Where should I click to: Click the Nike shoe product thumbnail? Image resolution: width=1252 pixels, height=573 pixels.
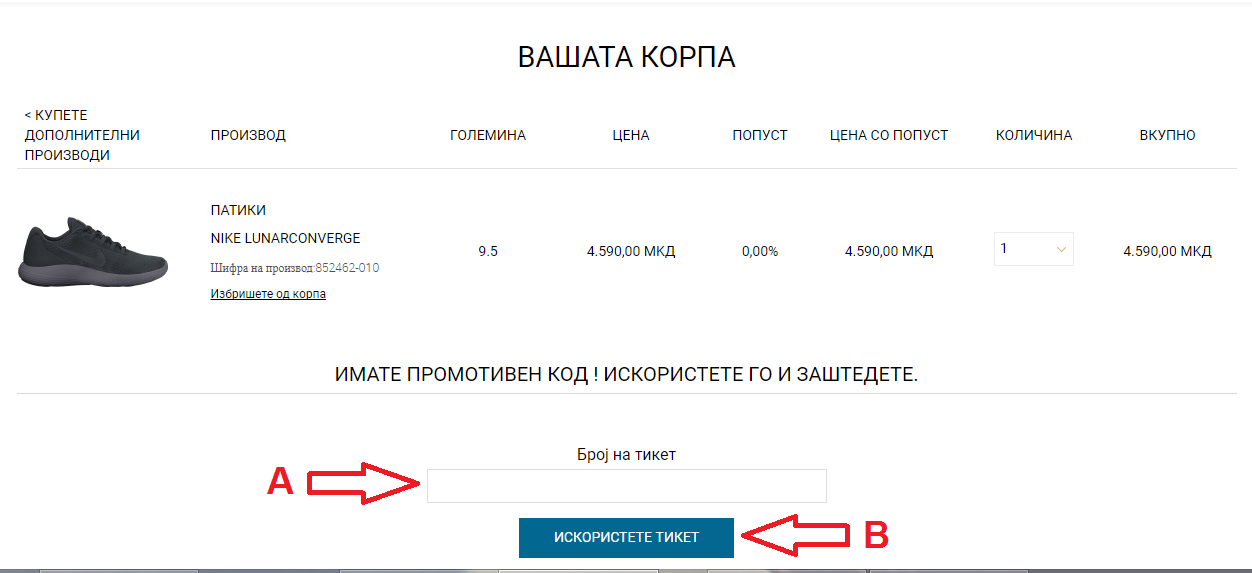pos(93,251)
